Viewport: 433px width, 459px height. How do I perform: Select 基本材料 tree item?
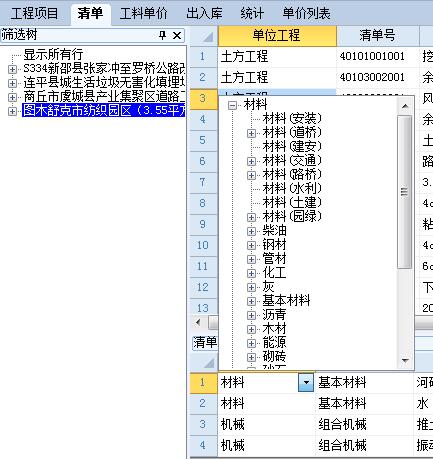(x=286, y=301)
